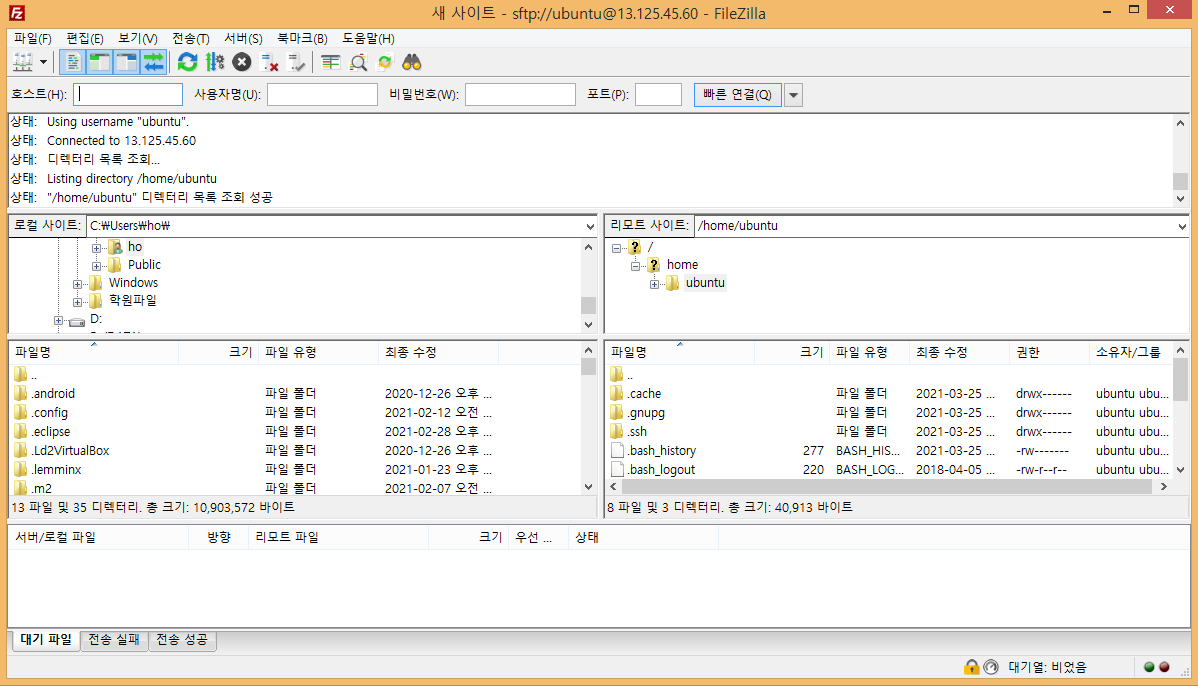Click the disconnect from server icon

(x=269, y=63)
